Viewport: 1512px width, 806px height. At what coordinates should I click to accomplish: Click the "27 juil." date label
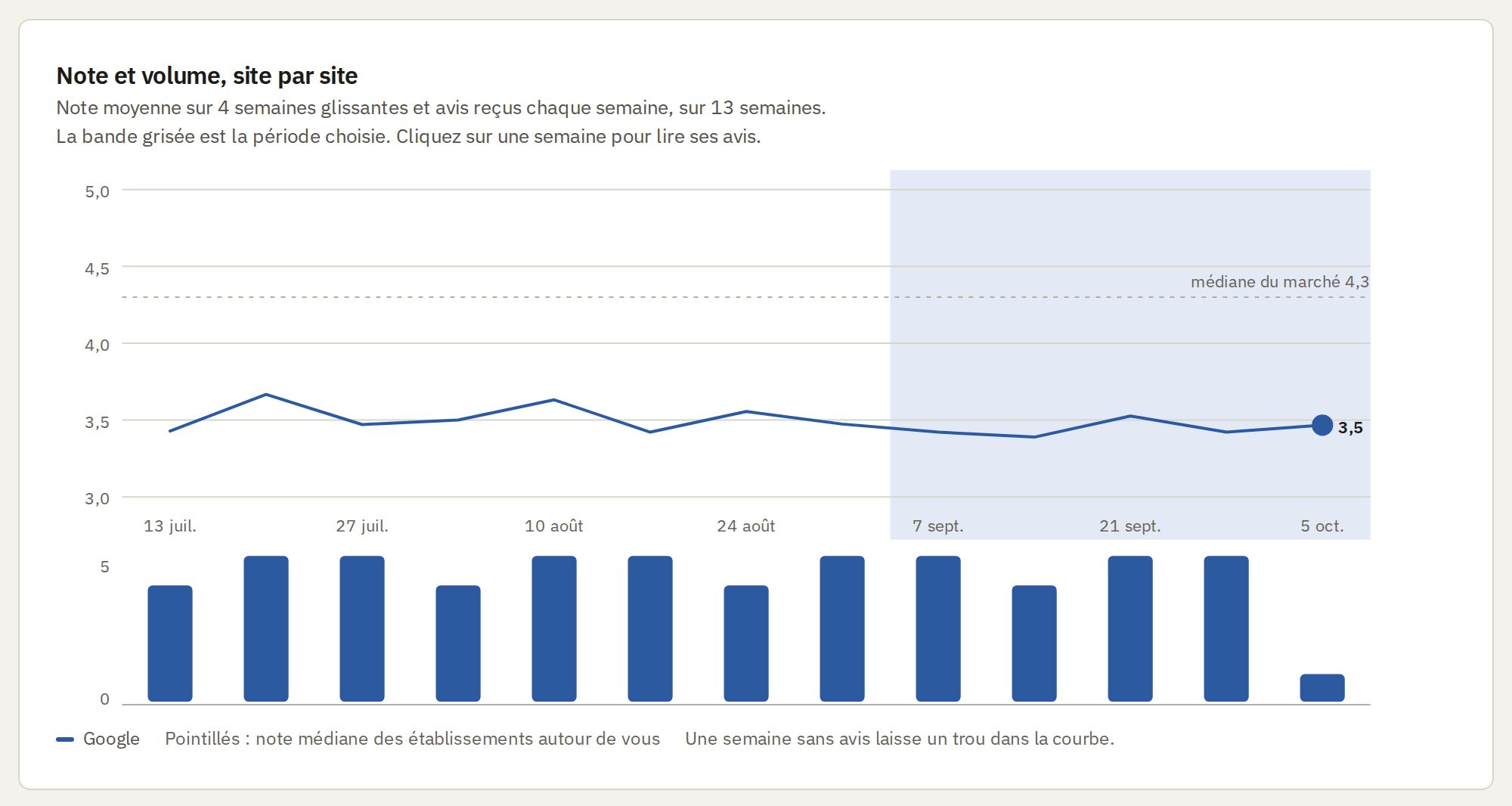coord(362,526)
